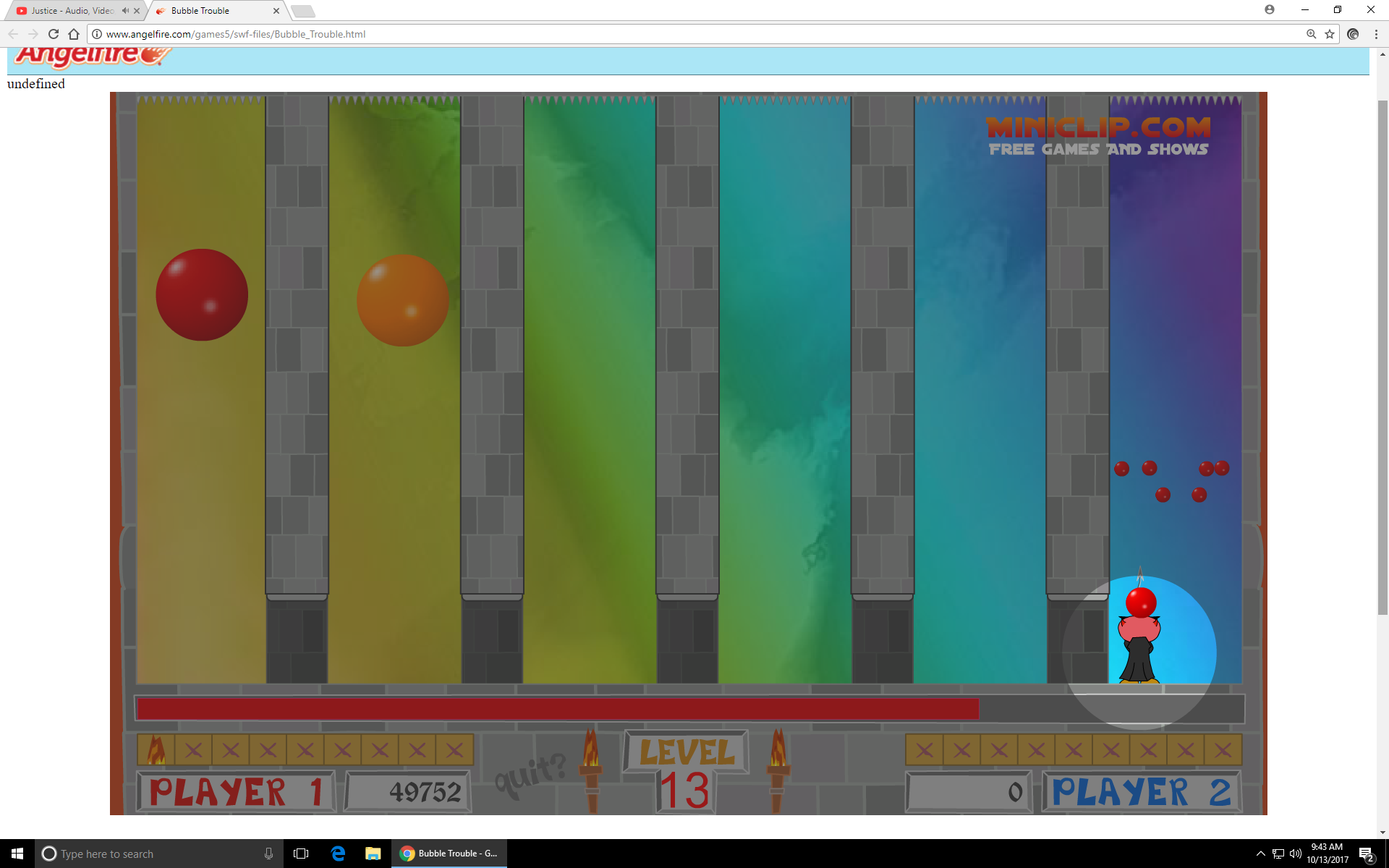Screen dimensions: 1389x868
Task: Open File Explorer from the taskbar
Action: 373,854
